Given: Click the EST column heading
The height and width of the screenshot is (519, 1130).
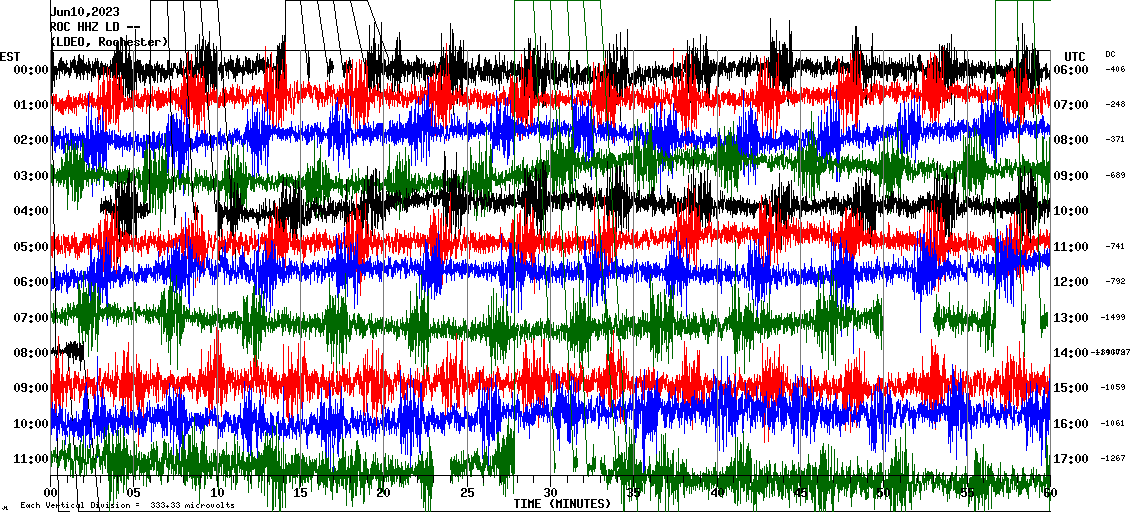Looking at the screenshot, I should 10,56.
